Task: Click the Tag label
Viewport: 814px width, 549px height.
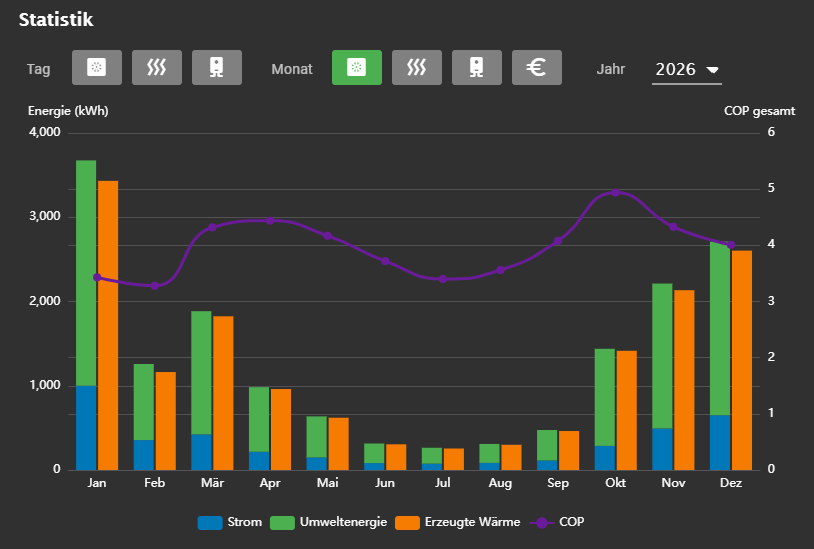Action: coord(38,69)
